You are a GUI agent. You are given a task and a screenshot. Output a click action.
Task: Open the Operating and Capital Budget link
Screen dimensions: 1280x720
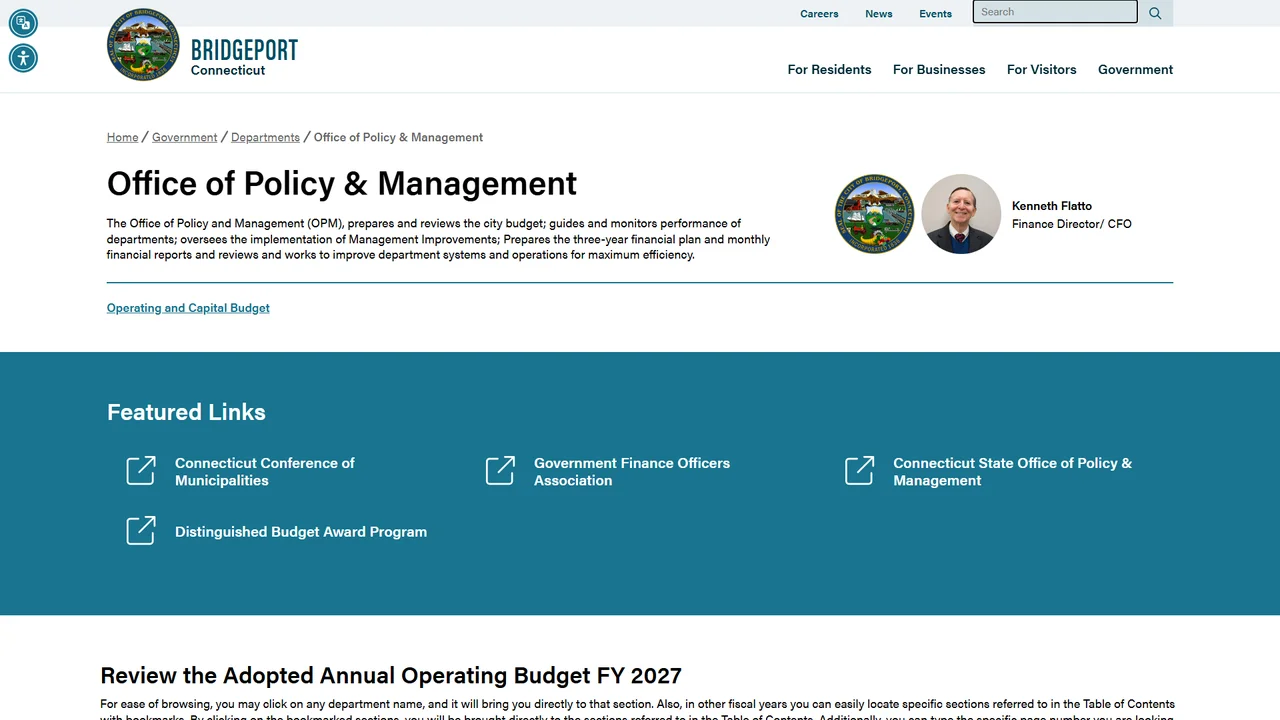click(188, 308)
